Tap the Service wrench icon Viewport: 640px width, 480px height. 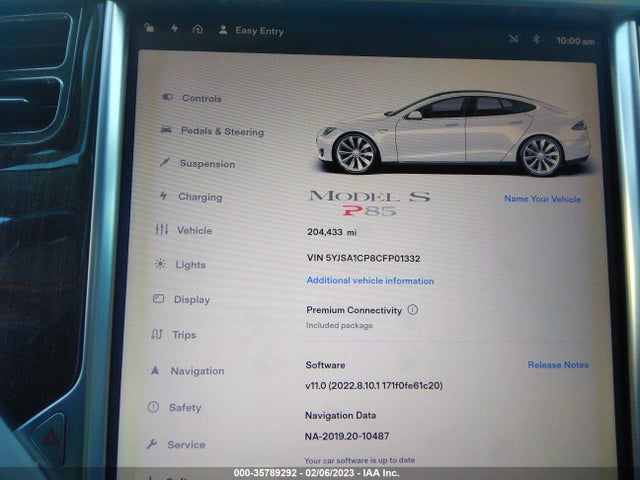151,444
